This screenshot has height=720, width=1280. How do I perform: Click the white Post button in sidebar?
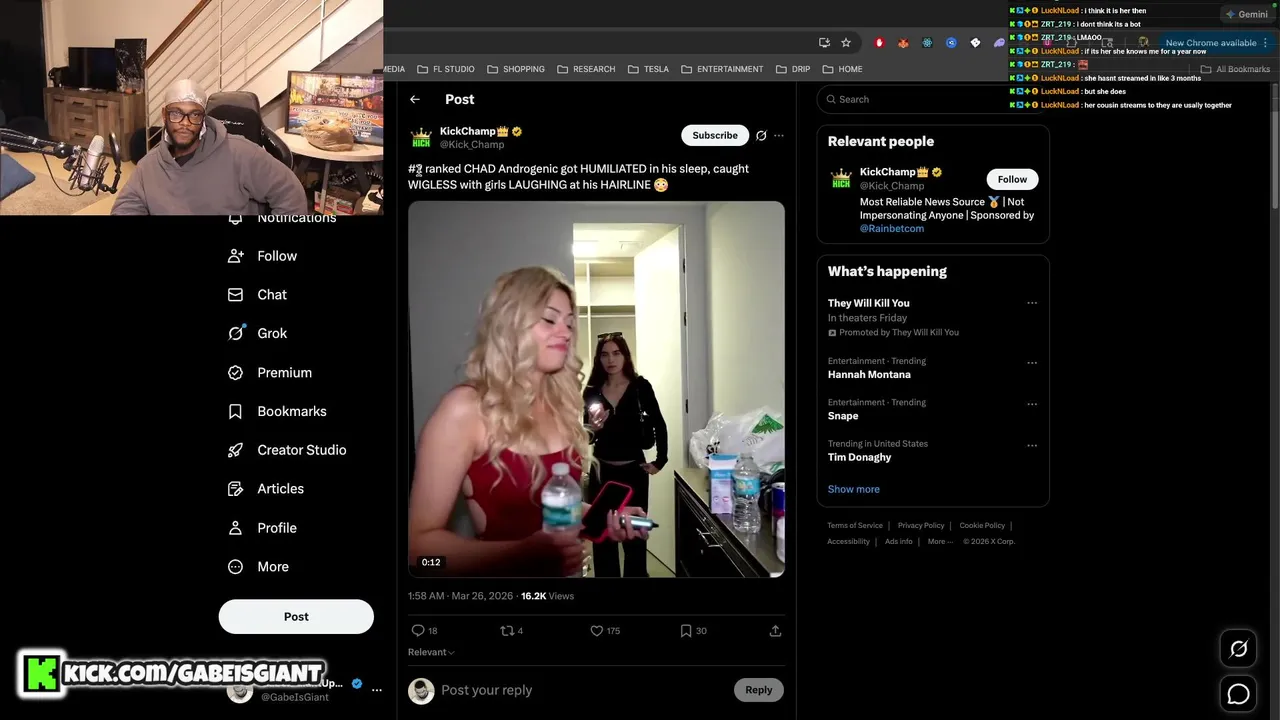(296, 617)
